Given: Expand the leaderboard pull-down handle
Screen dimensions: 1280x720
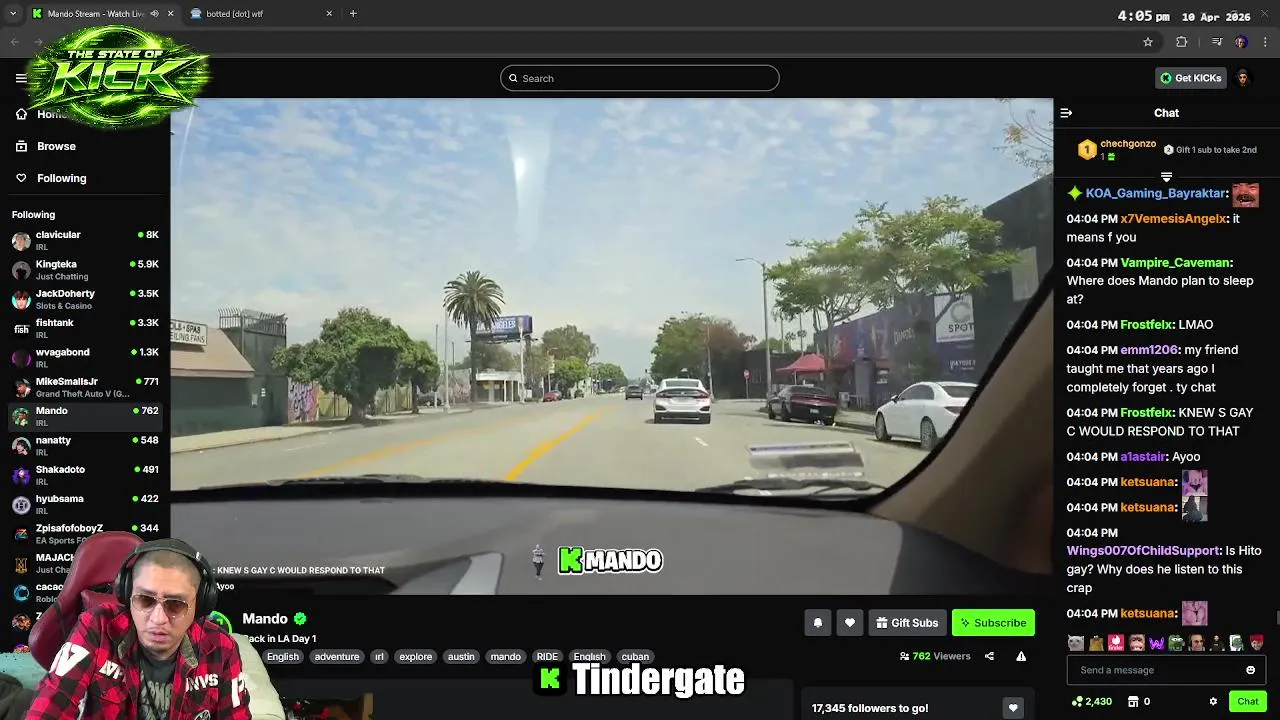Looking at the screenshot, I should pos(1166,177).
